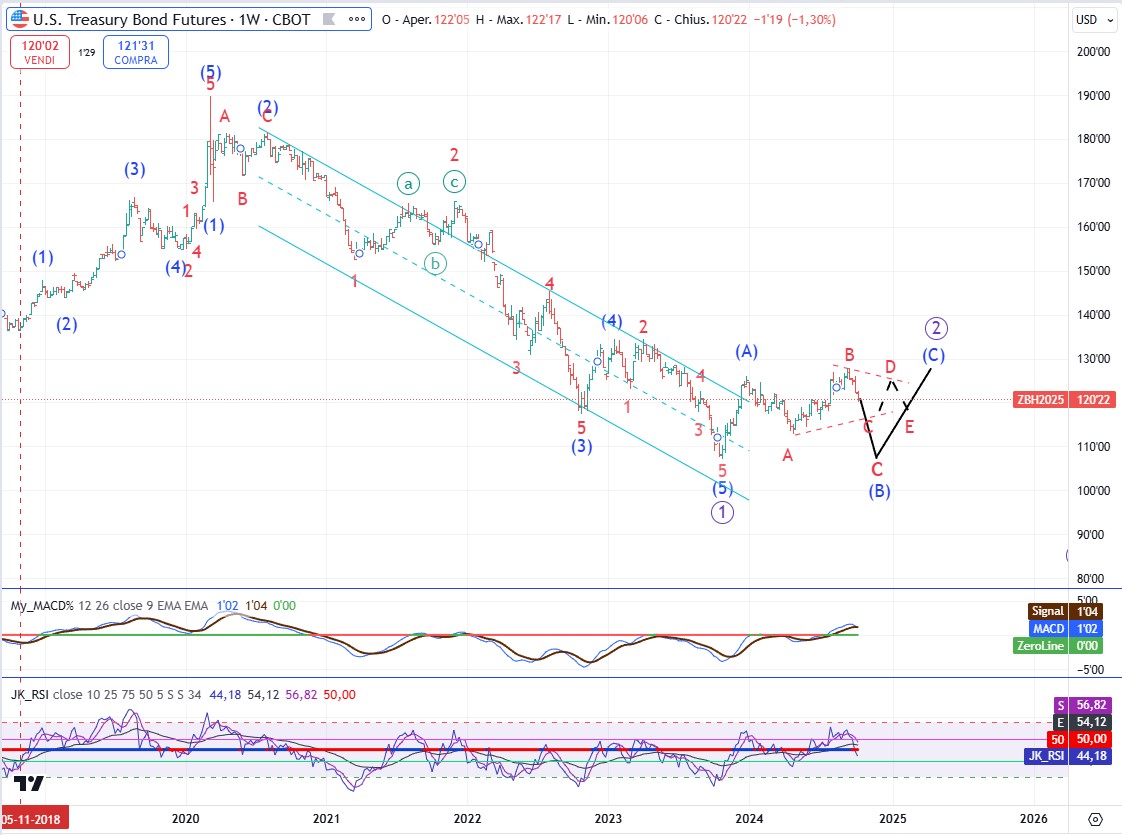Screen dimensions: 1122x835
Task: Click the blue MACD axis label
Action: [x=1048, y=628]
